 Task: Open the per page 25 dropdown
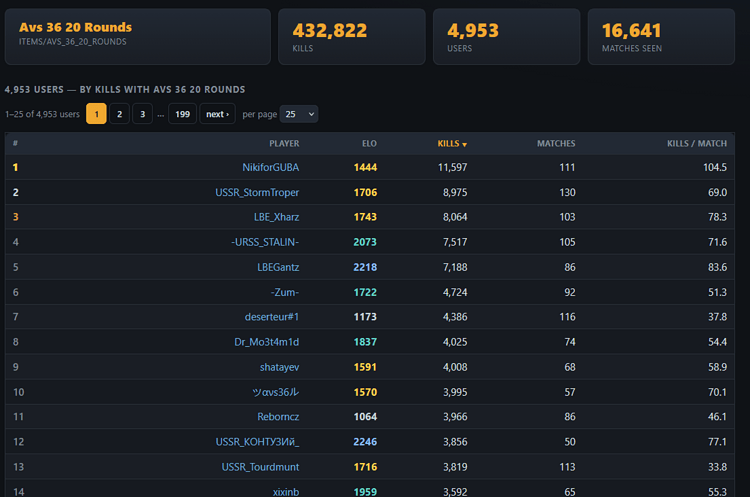click(x=299, y=114)
